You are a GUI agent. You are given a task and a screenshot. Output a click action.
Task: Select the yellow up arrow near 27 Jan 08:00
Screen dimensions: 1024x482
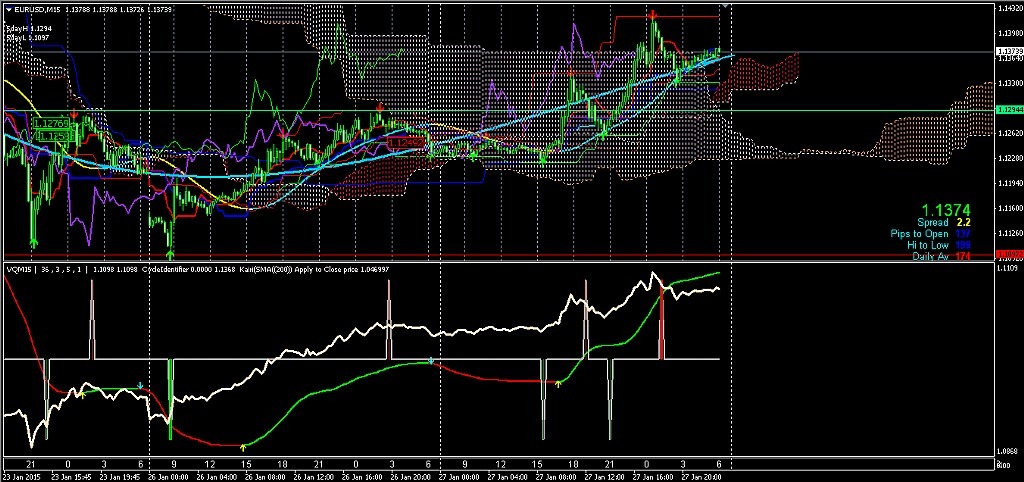558,384
